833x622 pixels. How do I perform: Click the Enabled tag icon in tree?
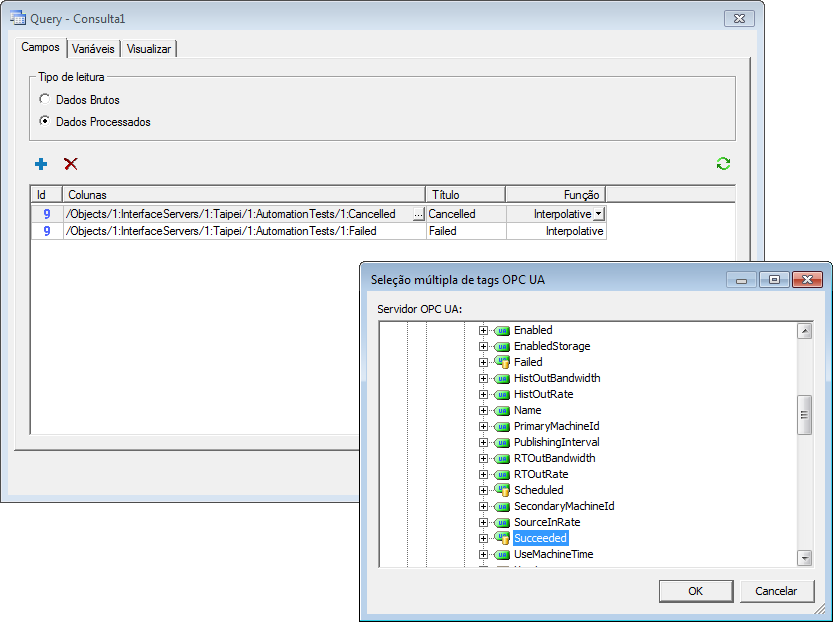coord(503,330)
